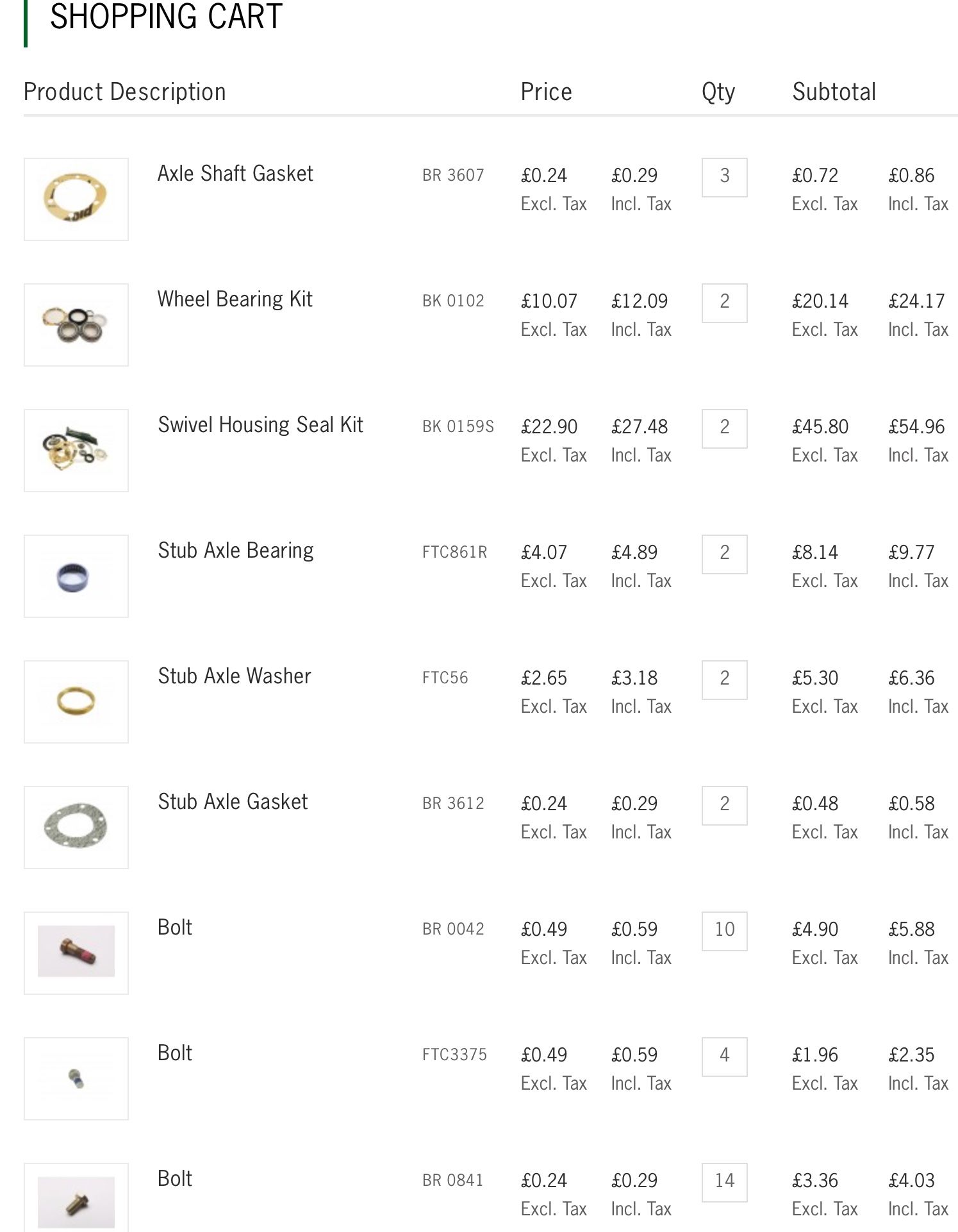Viewport: 958px width, 1232px height.
Task: Select the Axle Shaft Gasket quantity field
Action: [725, 178]
